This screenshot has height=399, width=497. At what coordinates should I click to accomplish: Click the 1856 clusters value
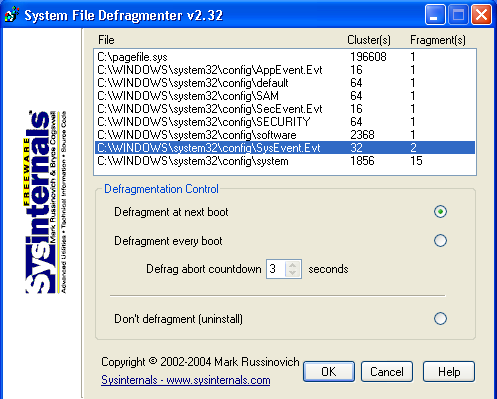coord(362,161)
